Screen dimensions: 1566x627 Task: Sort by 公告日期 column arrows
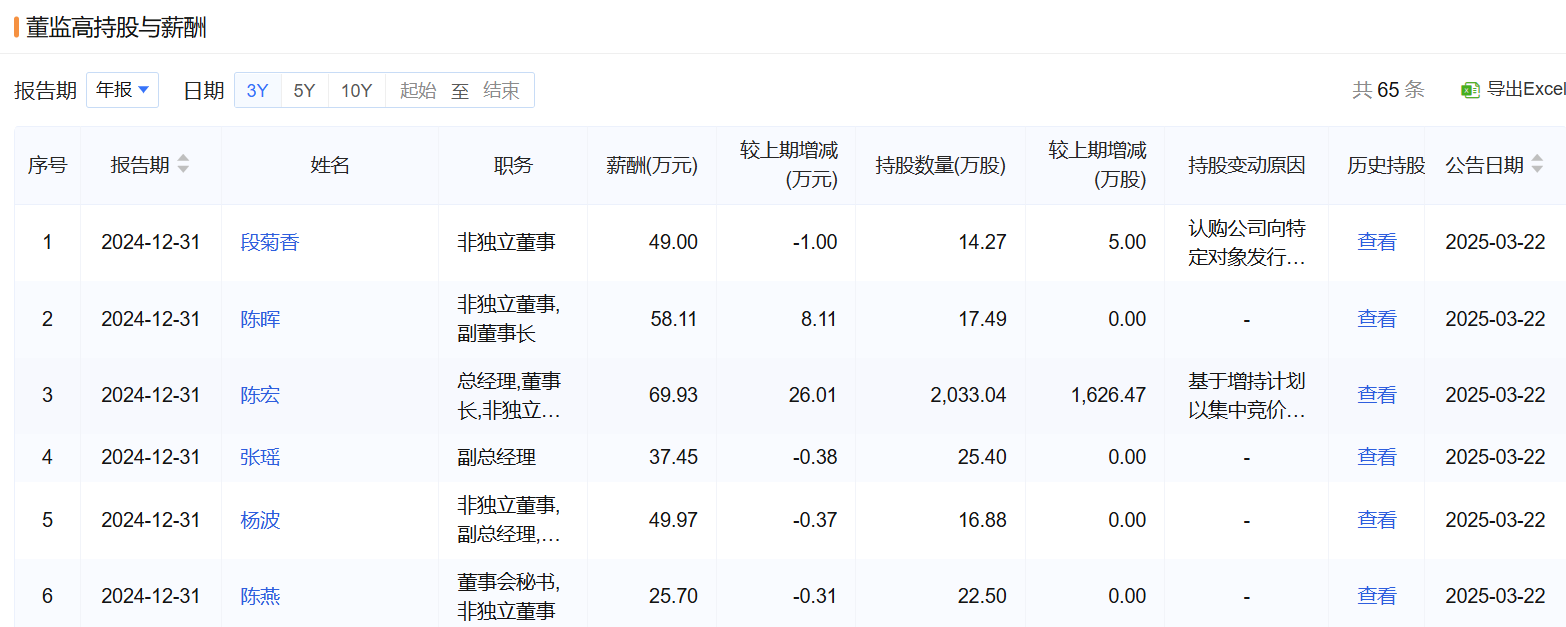point(1537,165)
